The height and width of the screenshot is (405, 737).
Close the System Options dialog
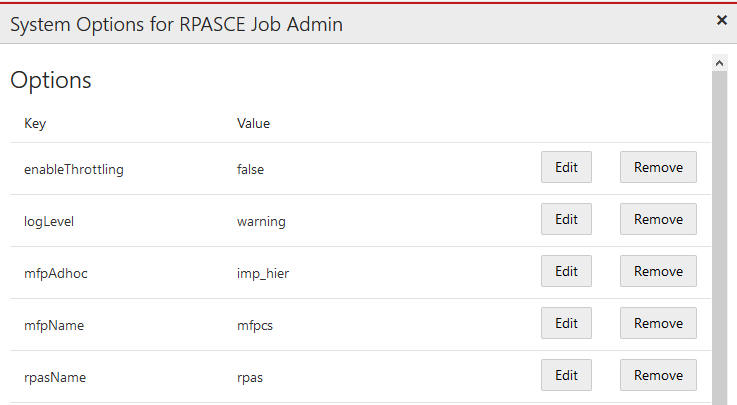[x=721, y=20]
